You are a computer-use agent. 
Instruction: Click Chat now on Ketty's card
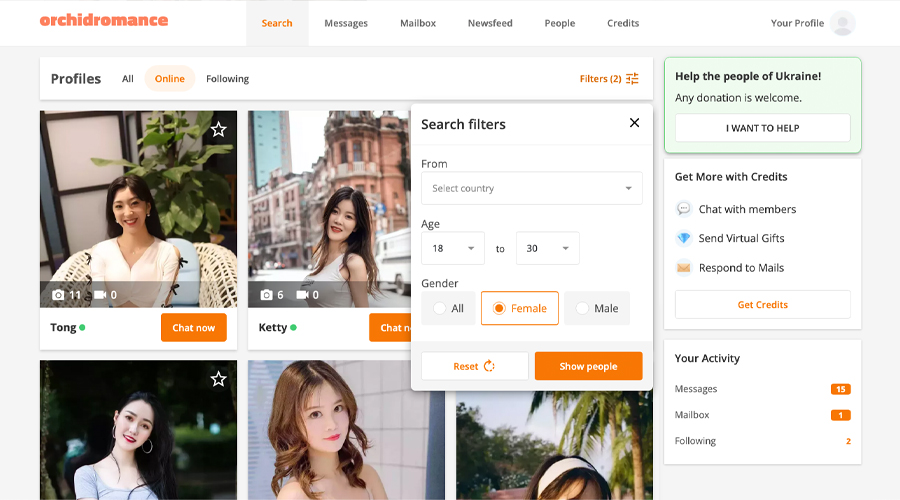pyautogui.click(x=390, y=327)
